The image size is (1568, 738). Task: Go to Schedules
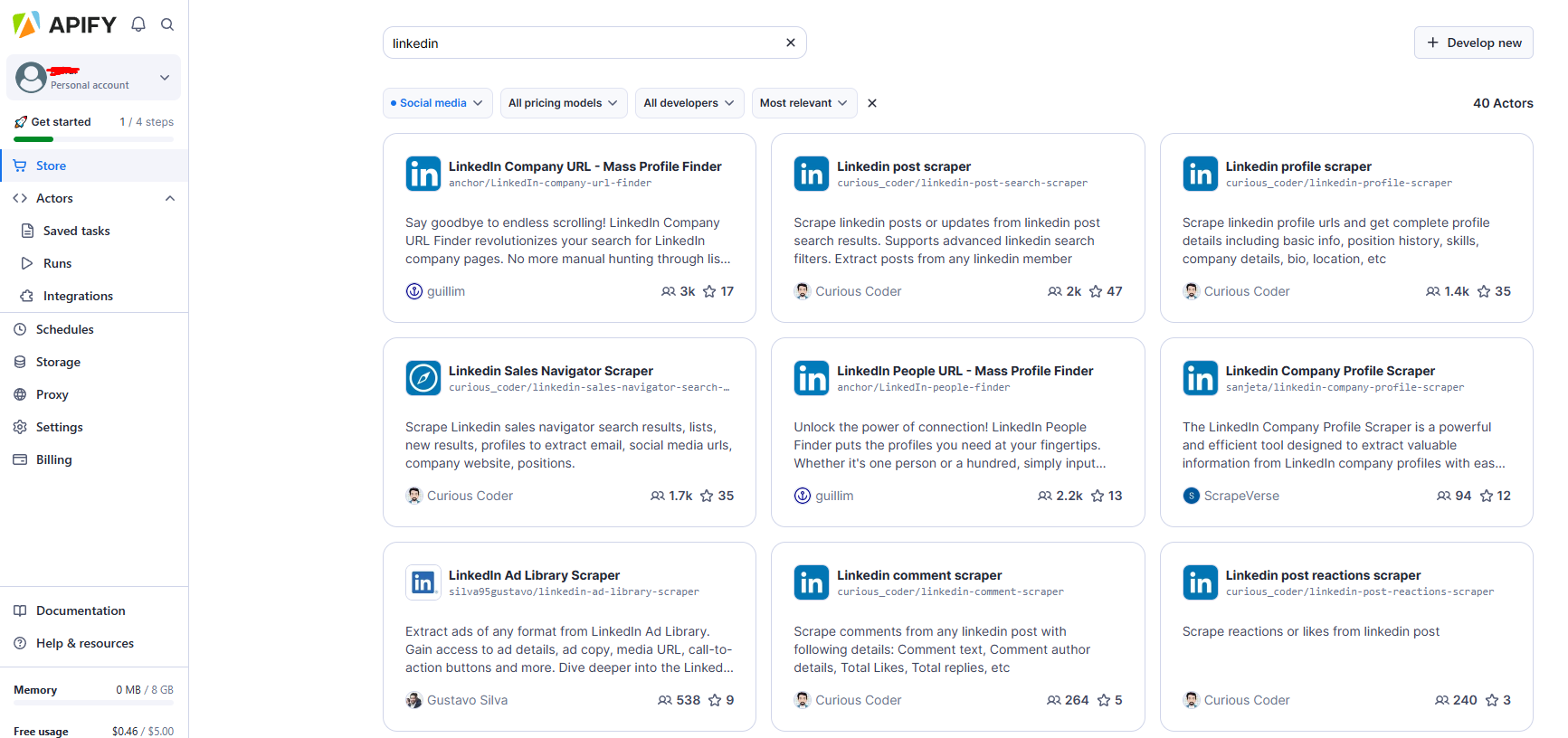(x=64, y=329)
